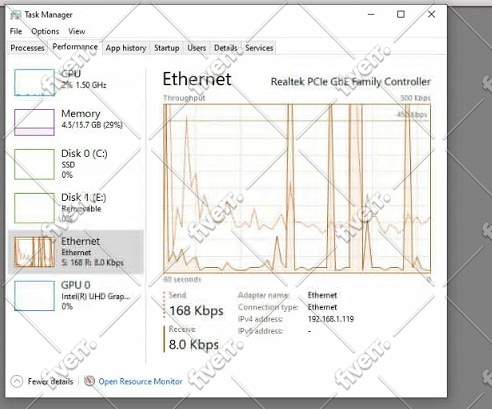Click Realtek PCIe GbE Family Controller text
Image resolution: width=492 pixels, height=409 pixels.
click(351, 82)
